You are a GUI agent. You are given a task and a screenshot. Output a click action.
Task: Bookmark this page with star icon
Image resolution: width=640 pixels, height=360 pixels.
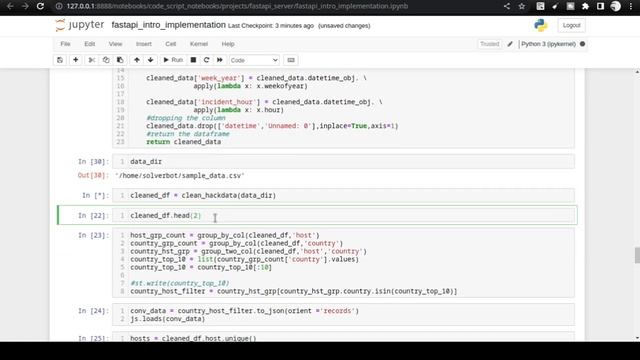point(522,6)
